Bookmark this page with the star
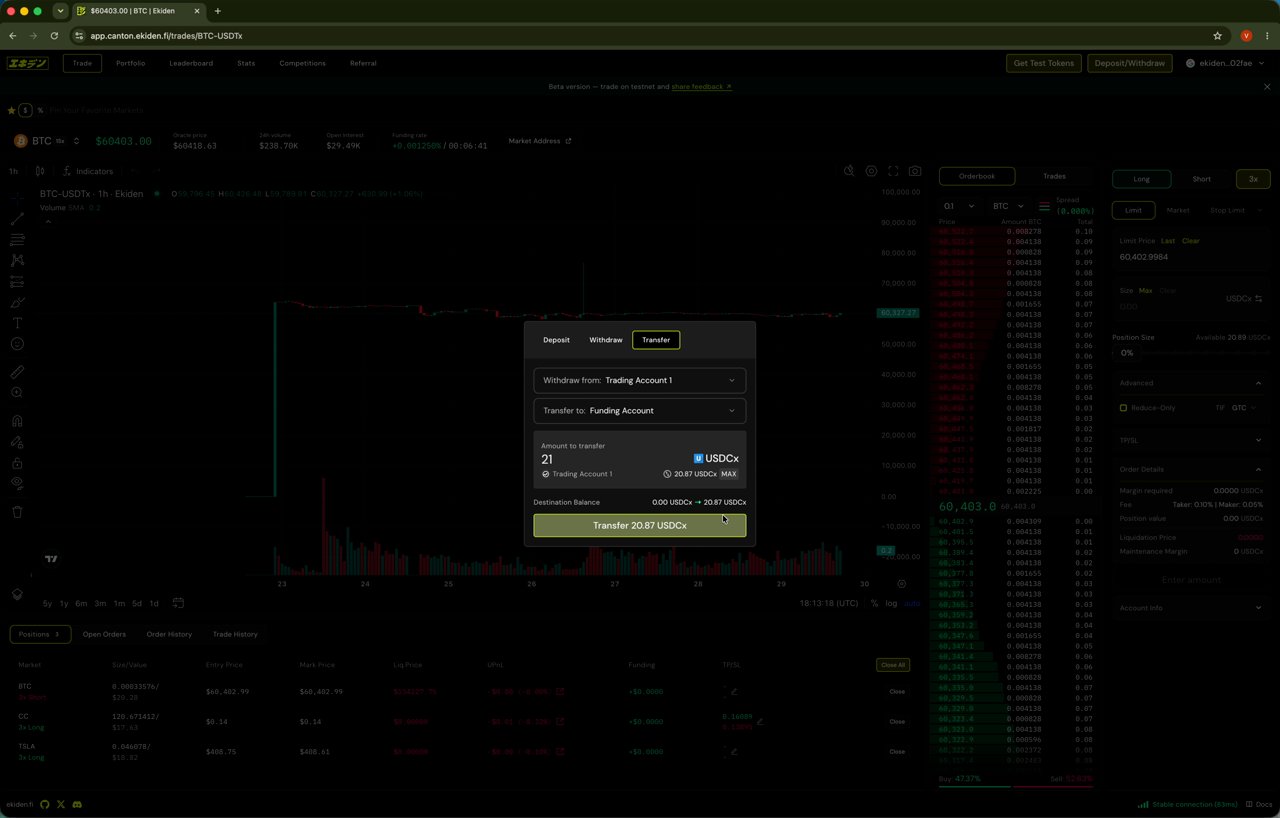The height and width of the screenshot is (818, 1280). 1217,36
